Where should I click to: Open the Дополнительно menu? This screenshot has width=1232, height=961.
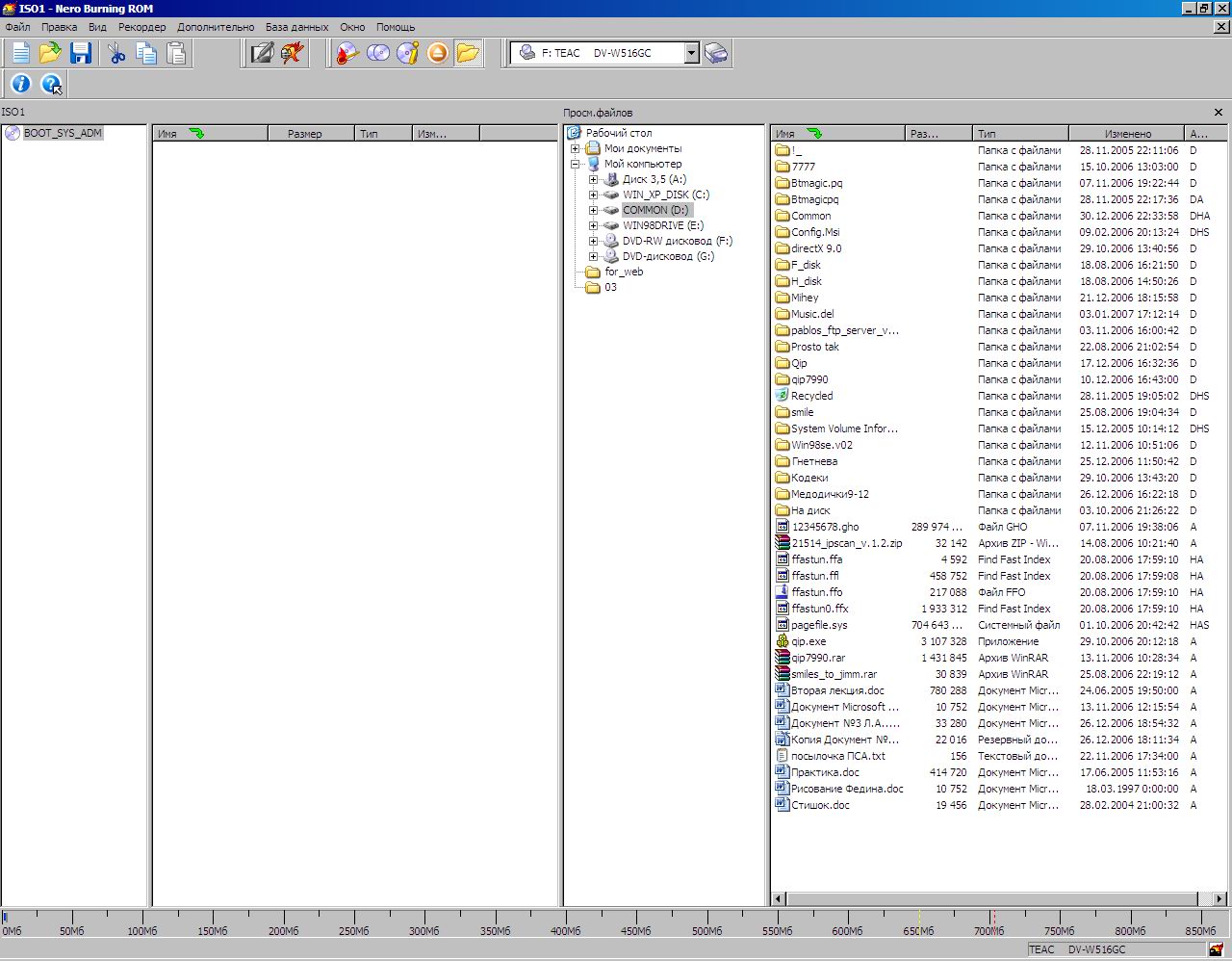216,27
